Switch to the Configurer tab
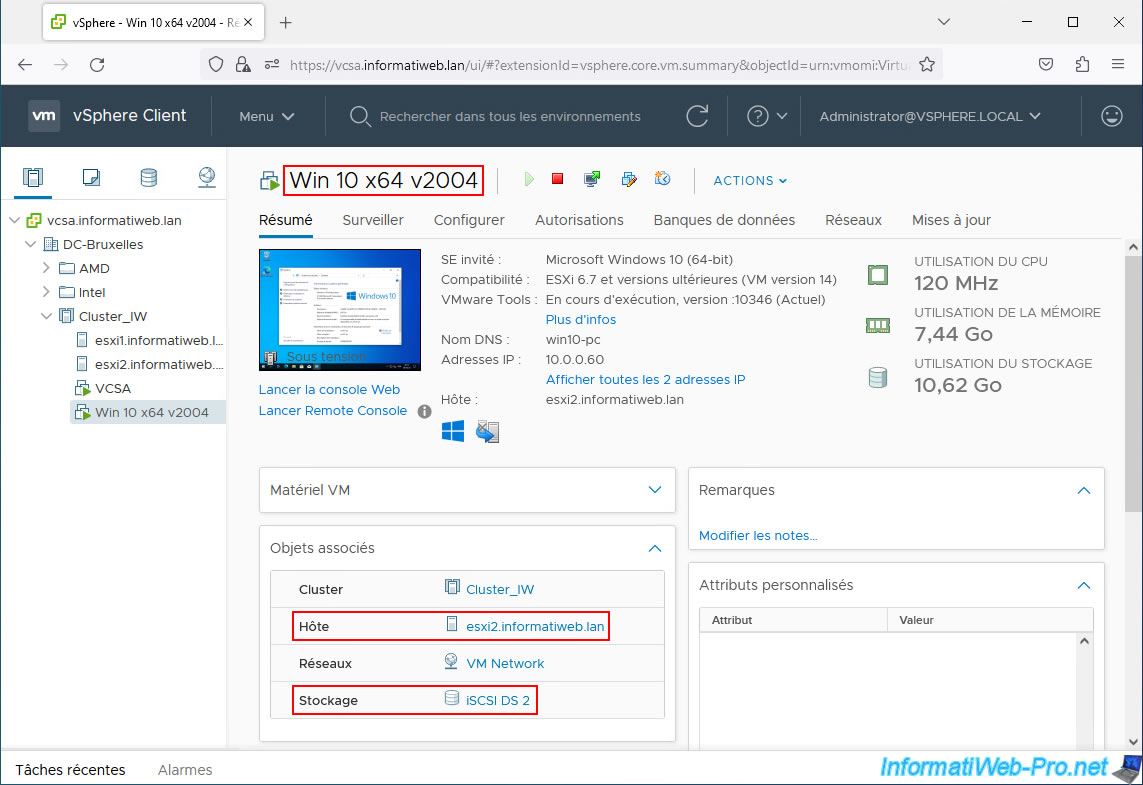 click(469, 220)
